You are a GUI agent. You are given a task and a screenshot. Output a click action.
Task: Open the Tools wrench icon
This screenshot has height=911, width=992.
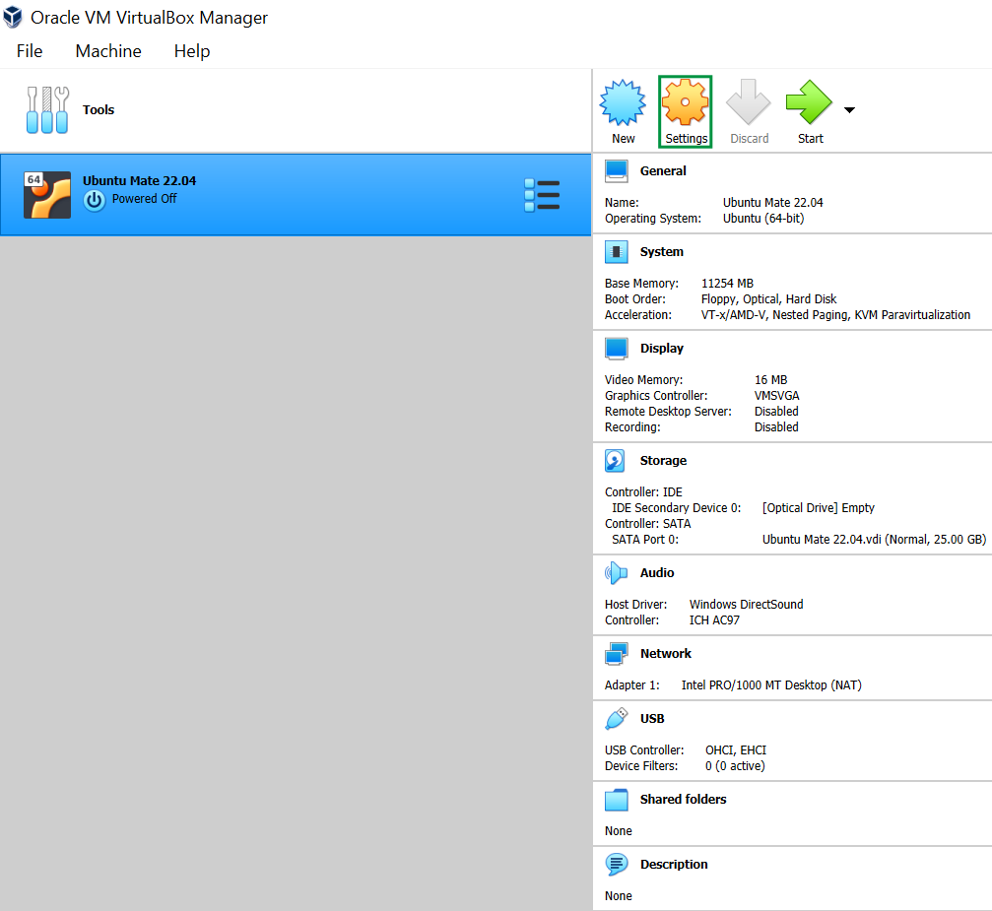[48, 110]
